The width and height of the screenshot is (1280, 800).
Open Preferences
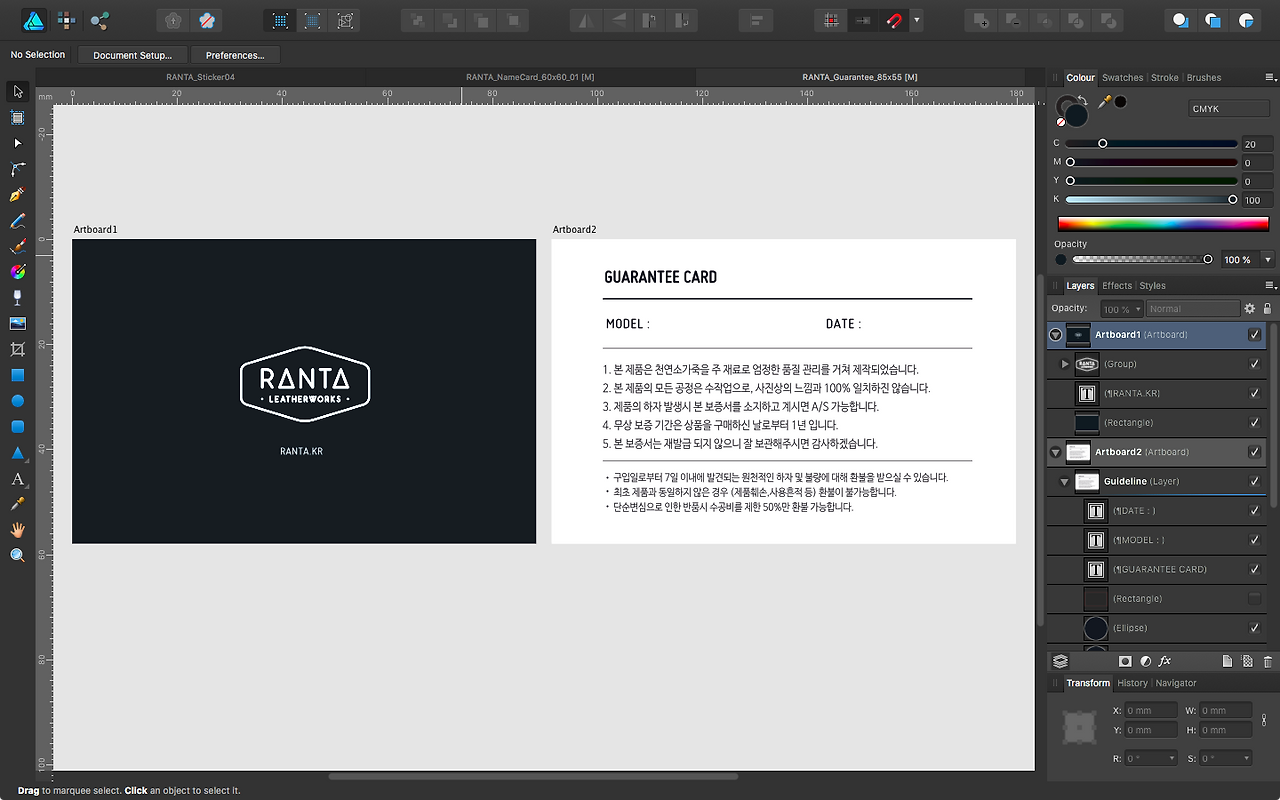tap(235, 55)
